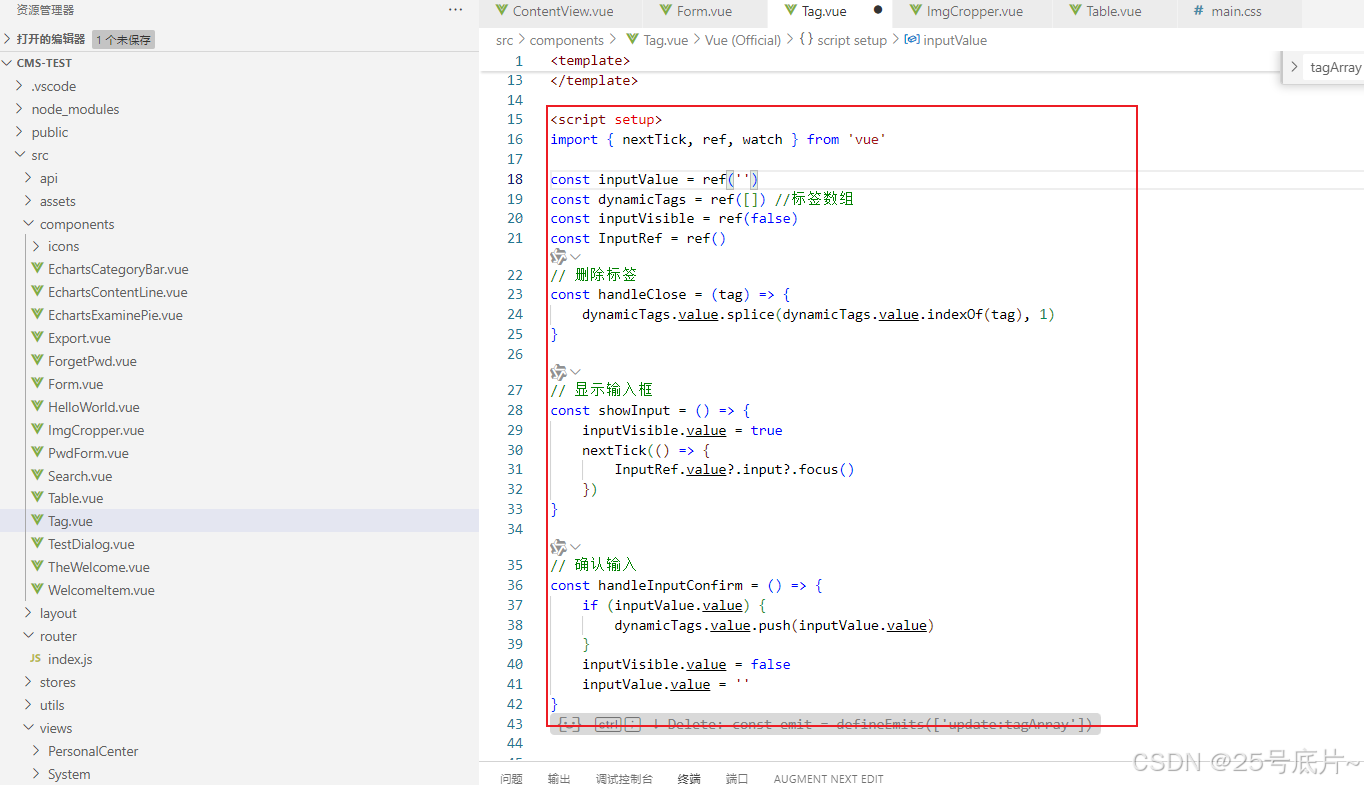Select Tag.vue in the file tree
This screenshot has height=785, width=1364.
(70, 521)
